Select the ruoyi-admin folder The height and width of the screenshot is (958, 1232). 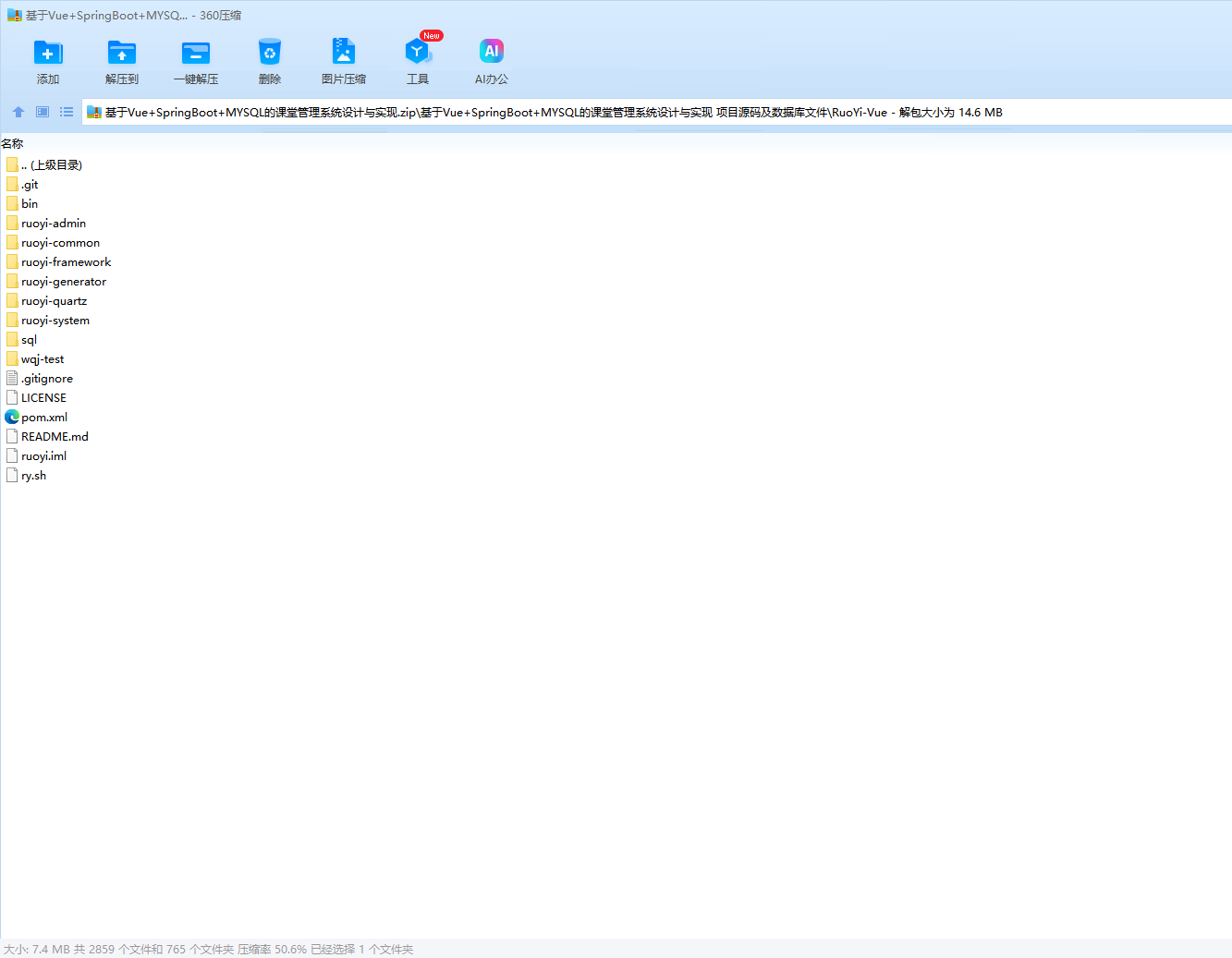[x=46, y=223]
